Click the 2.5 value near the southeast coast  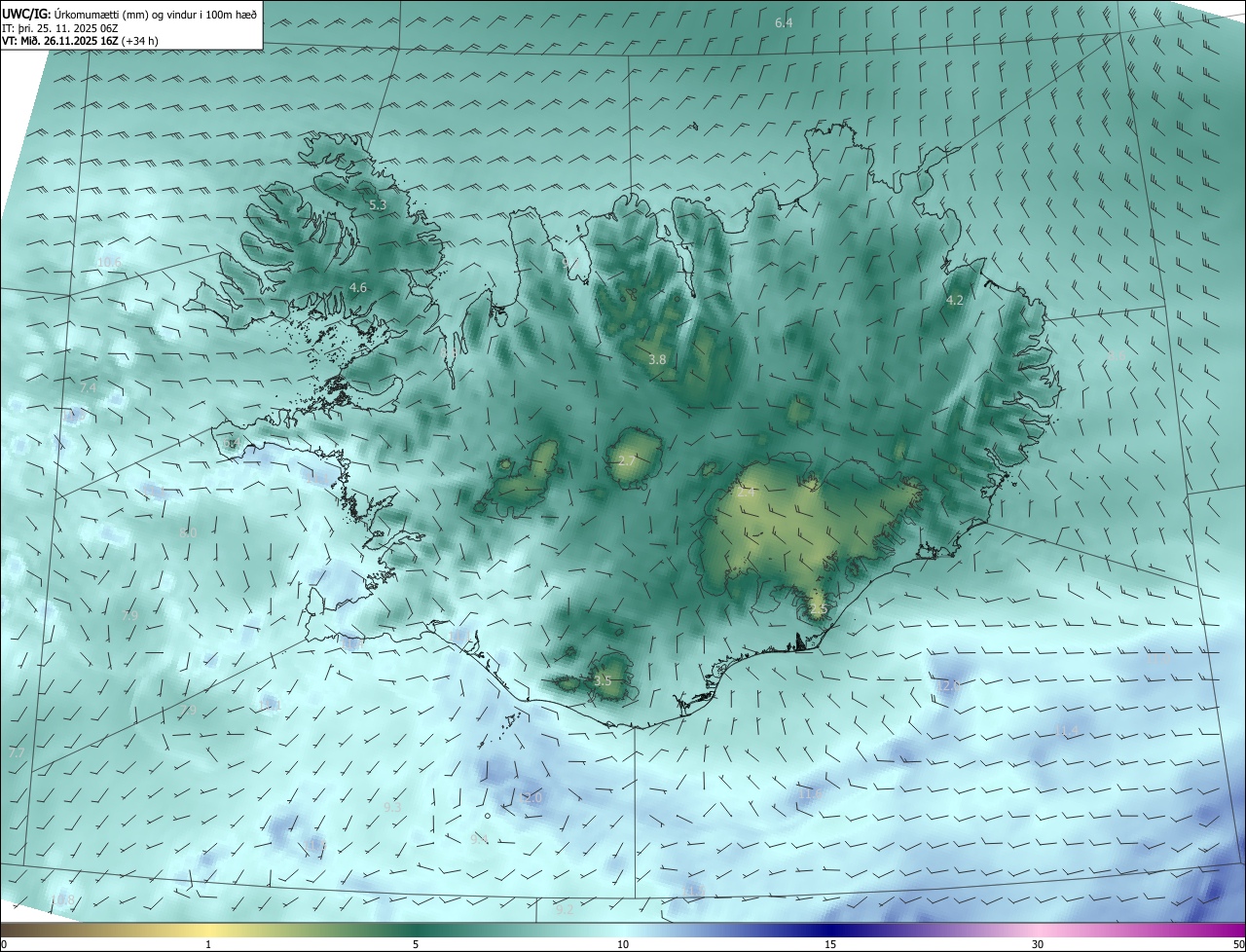(818, 609)
